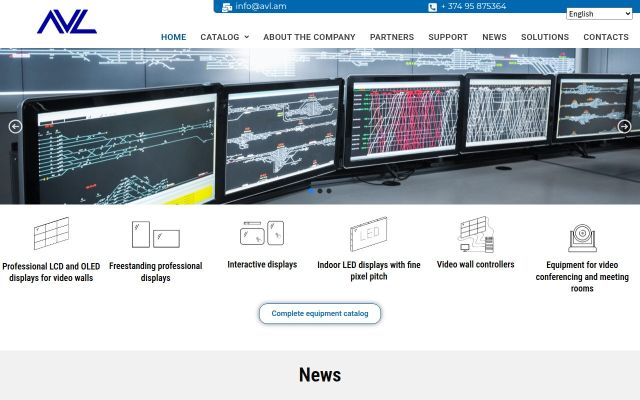
Task: Open the Support menu item
Action: [448, 37]
